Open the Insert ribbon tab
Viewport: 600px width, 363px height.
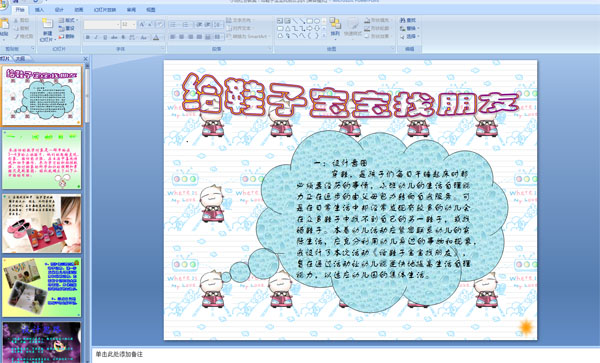click(39, 10)
